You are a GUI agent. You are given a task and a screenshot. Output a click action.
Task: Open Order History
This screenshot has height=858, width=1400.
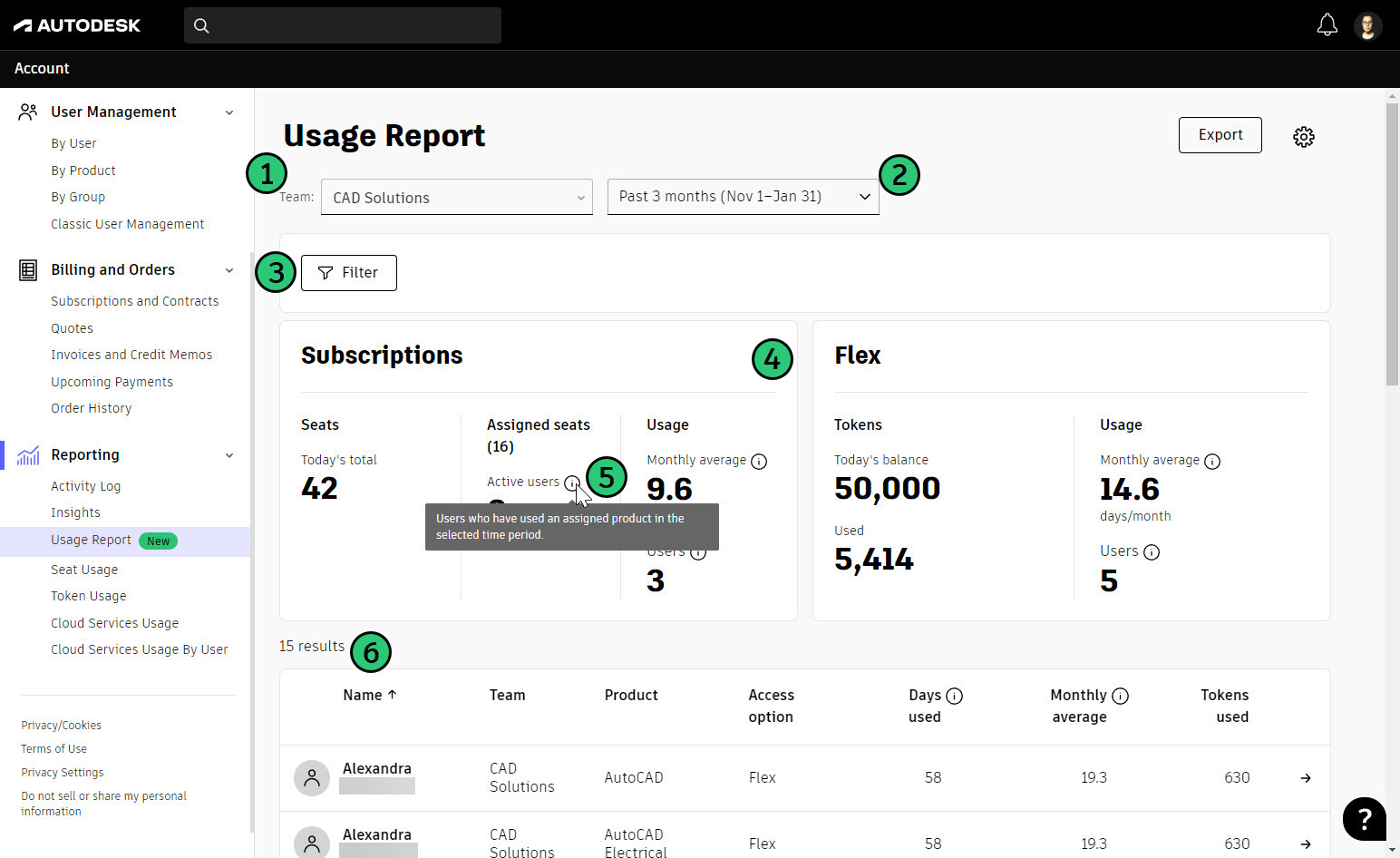[x=91, y=408]
